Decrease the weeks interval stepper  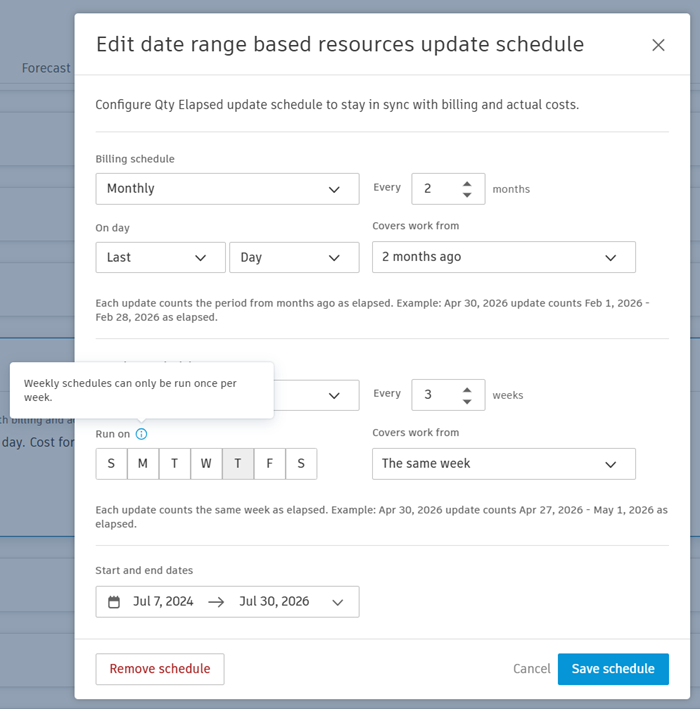coord(467,401)
